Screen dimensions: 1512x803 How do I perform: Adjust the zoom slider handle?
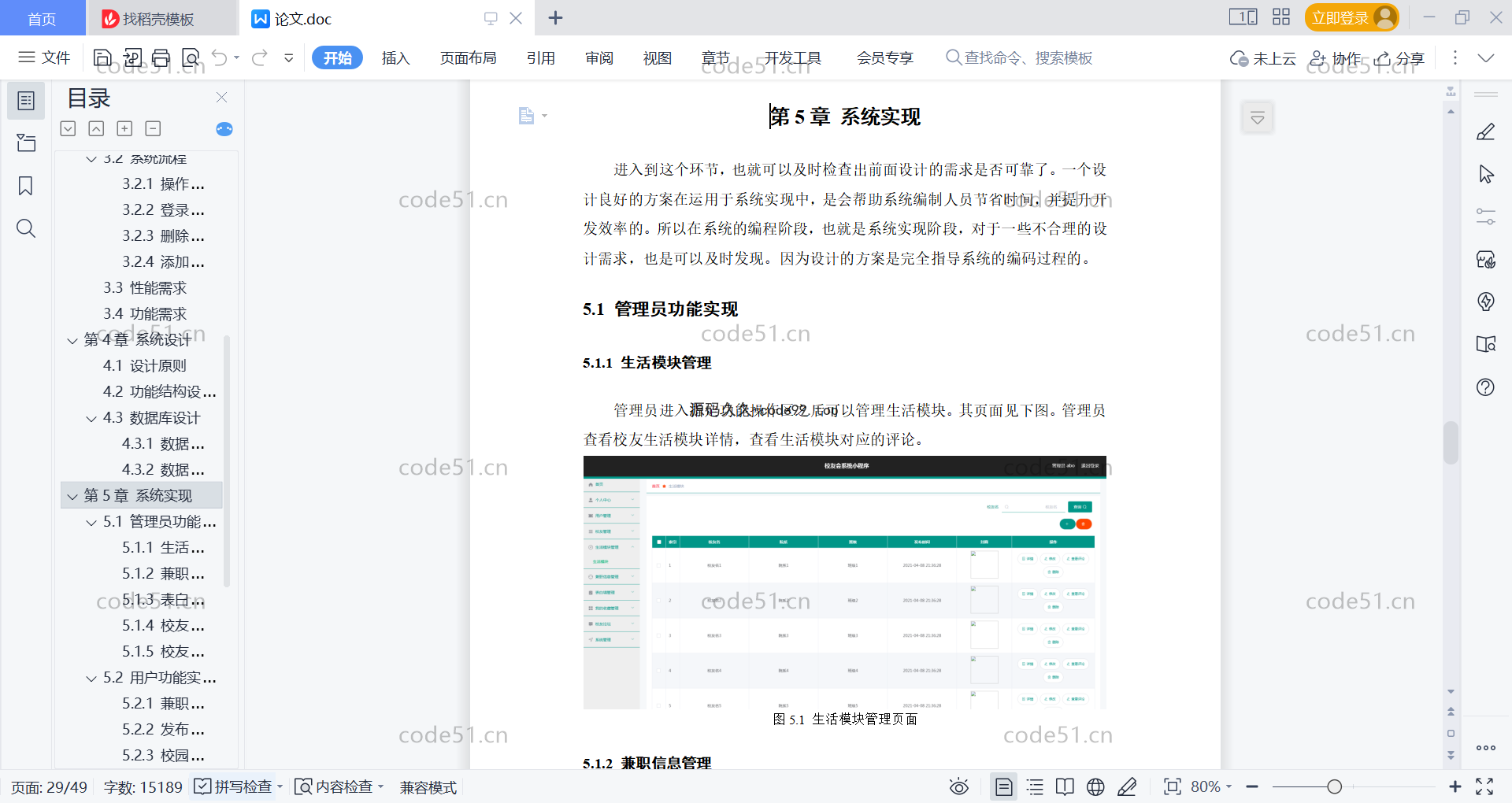click(1334, 786)
